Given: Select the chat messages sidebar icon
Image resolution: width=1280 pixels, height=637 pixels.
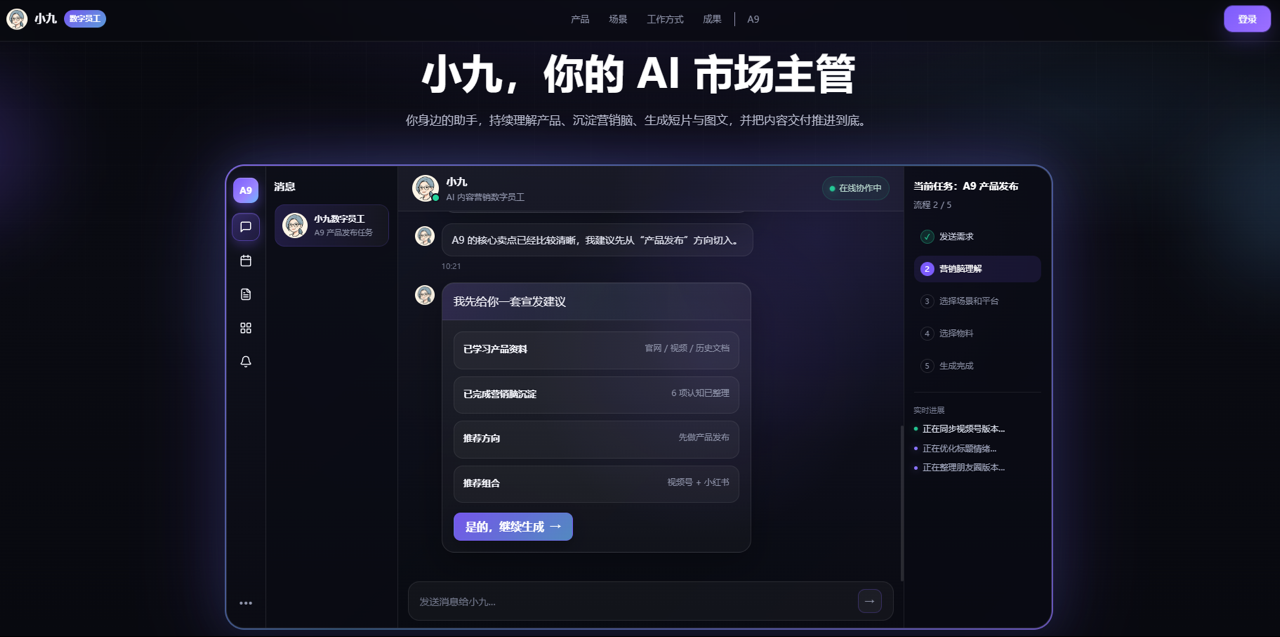Looking at the screenshot, I should [246, 227].
